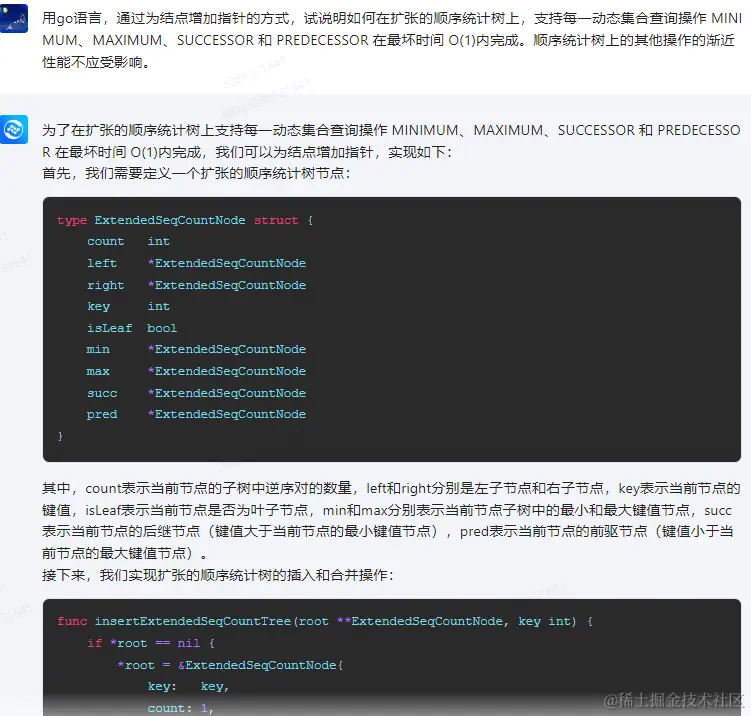Click the code line 'type ExtendedSeqCountNode struct {'

coord(185,220)
